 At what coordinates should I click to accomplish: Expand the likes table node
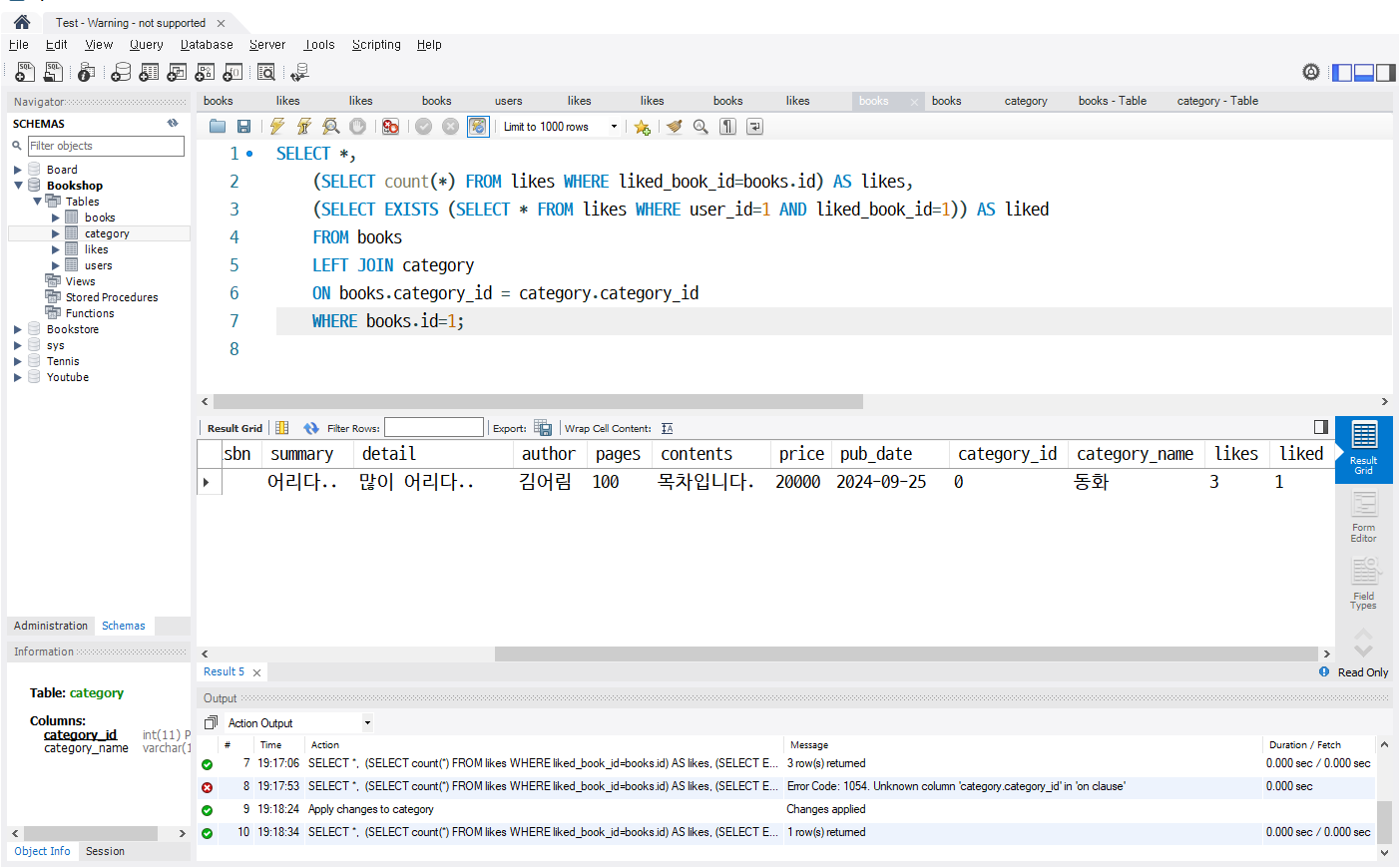[56, 249]
